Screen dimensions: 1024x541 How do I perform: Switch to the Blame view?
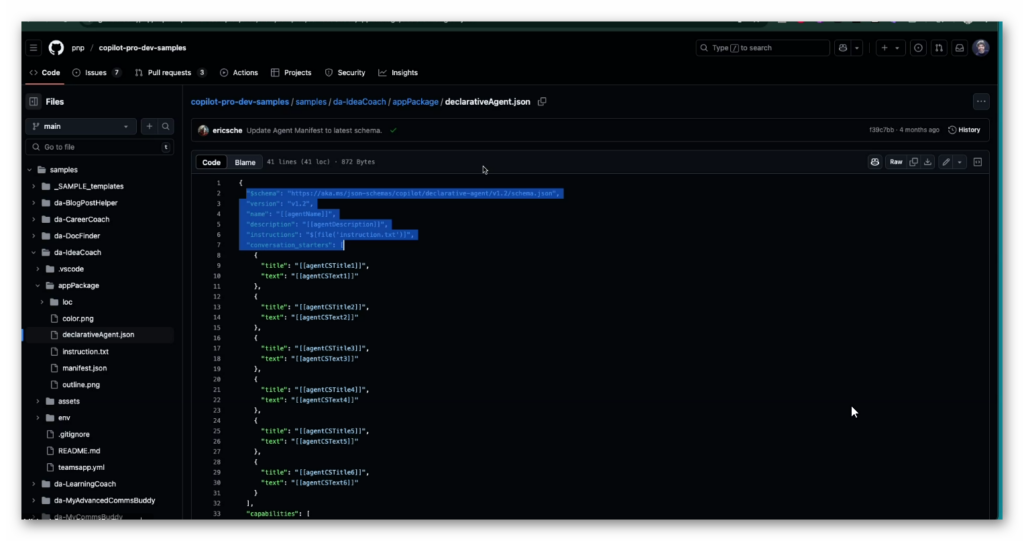(245, 162)
